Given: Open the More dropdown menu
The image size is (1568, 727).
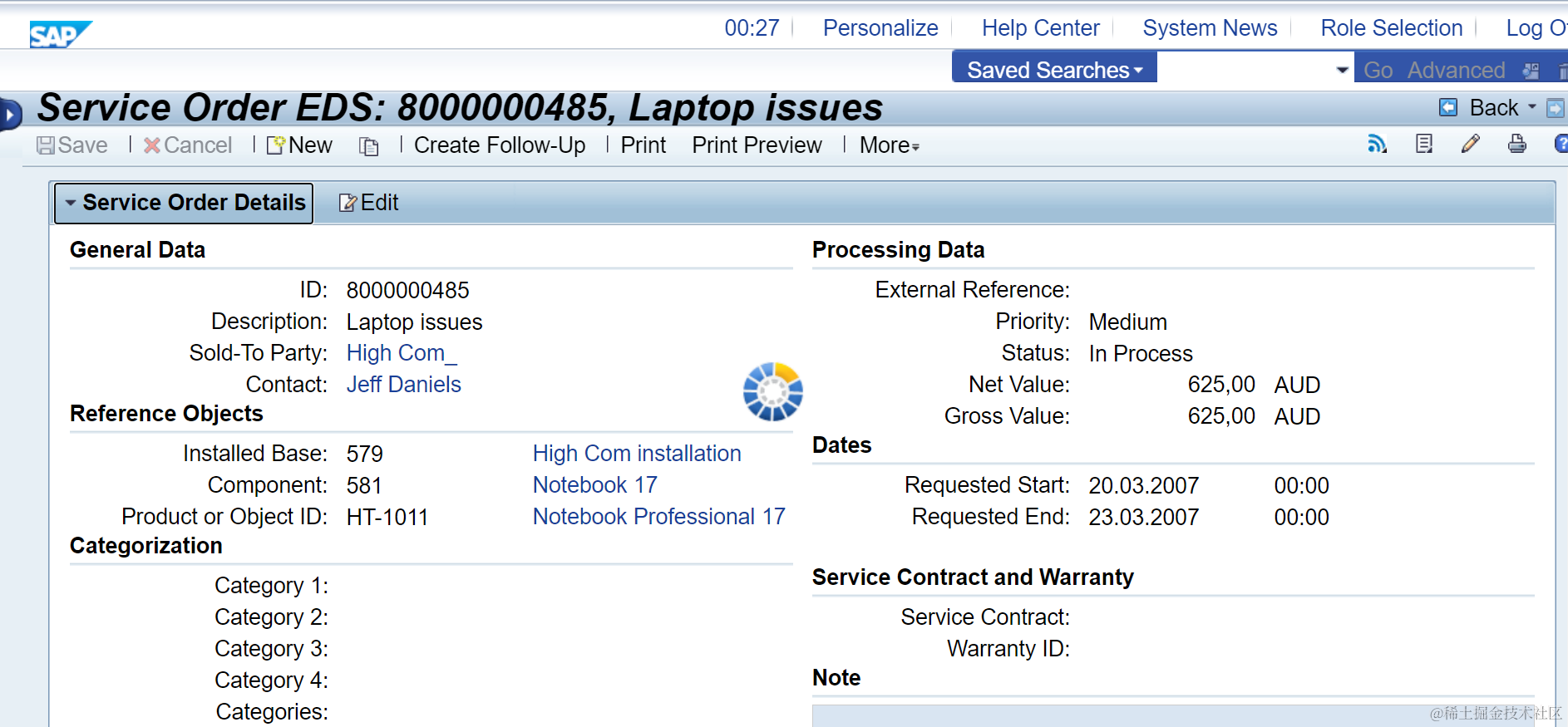Looking at the screenshot, I should (890, 145).
